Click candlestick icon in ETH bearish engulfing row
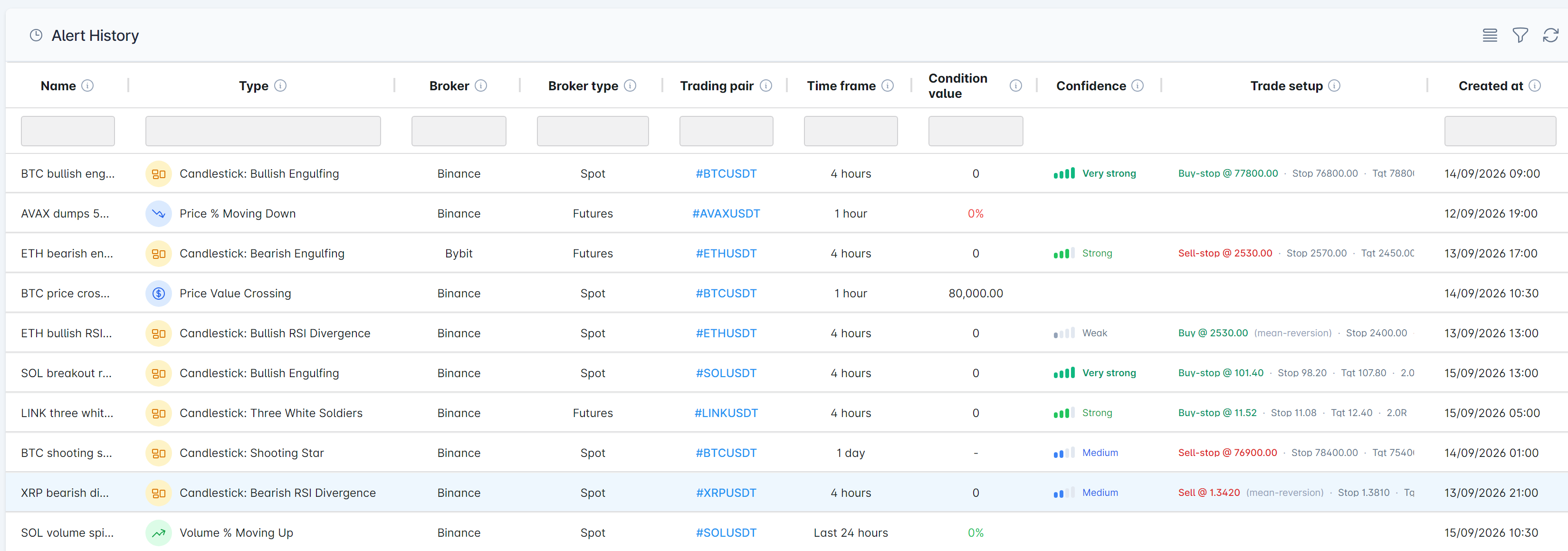The image size is (1568, 551). coord(158,254)
